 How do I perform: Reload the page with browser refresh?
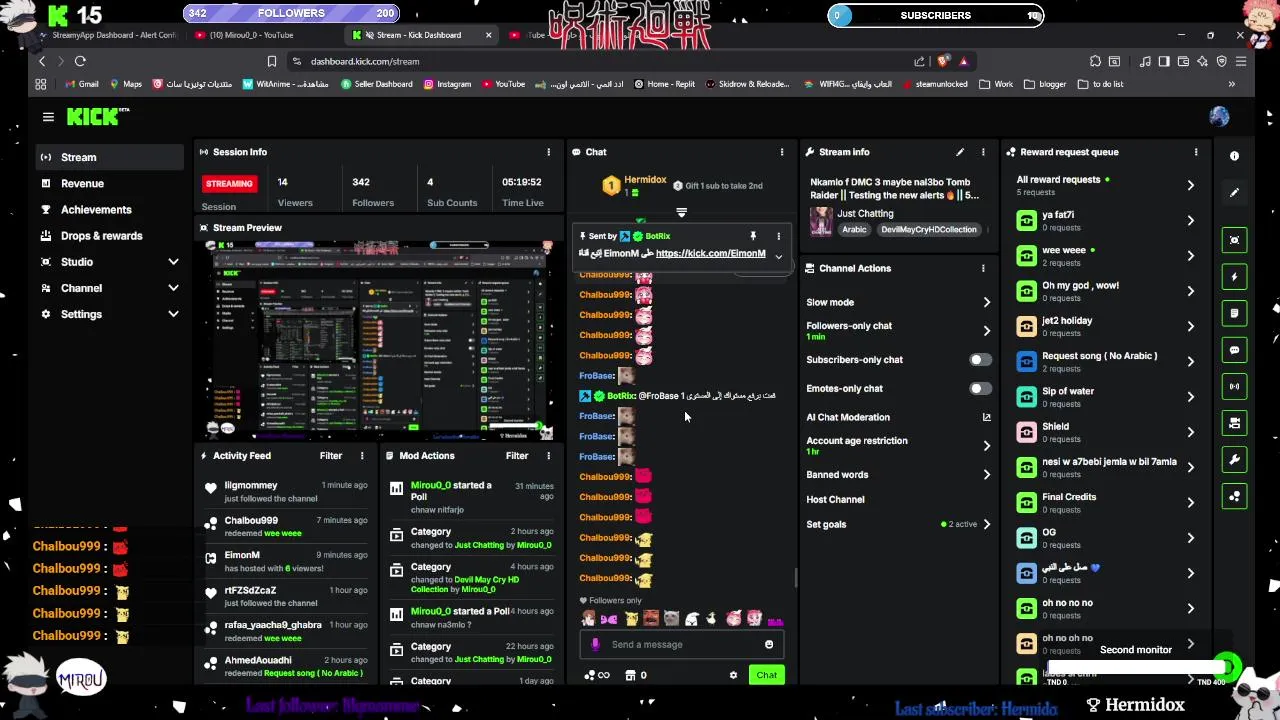point(80,61)
